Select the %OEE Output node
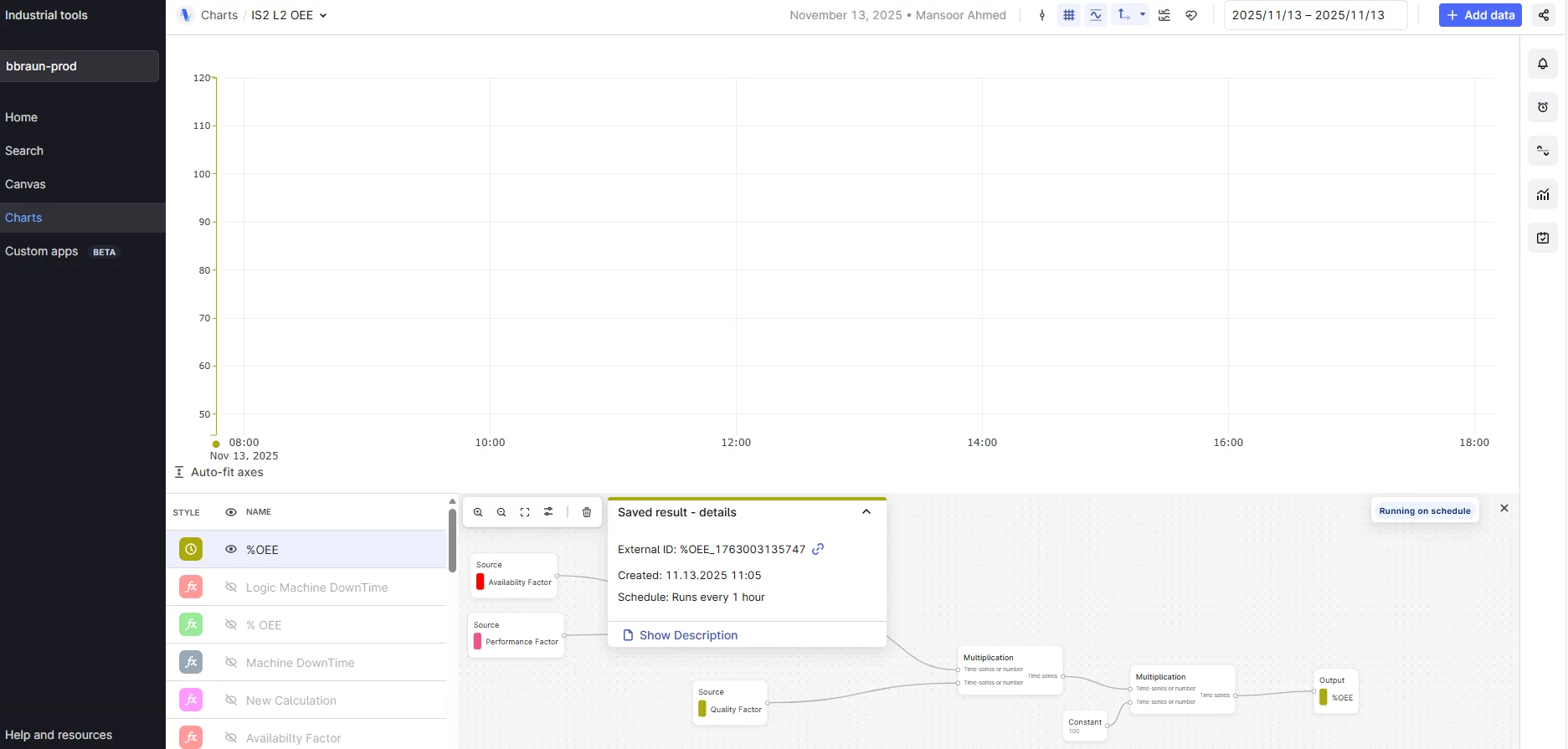This screenshot has height=749, width=1568. tap(1336, 691)
